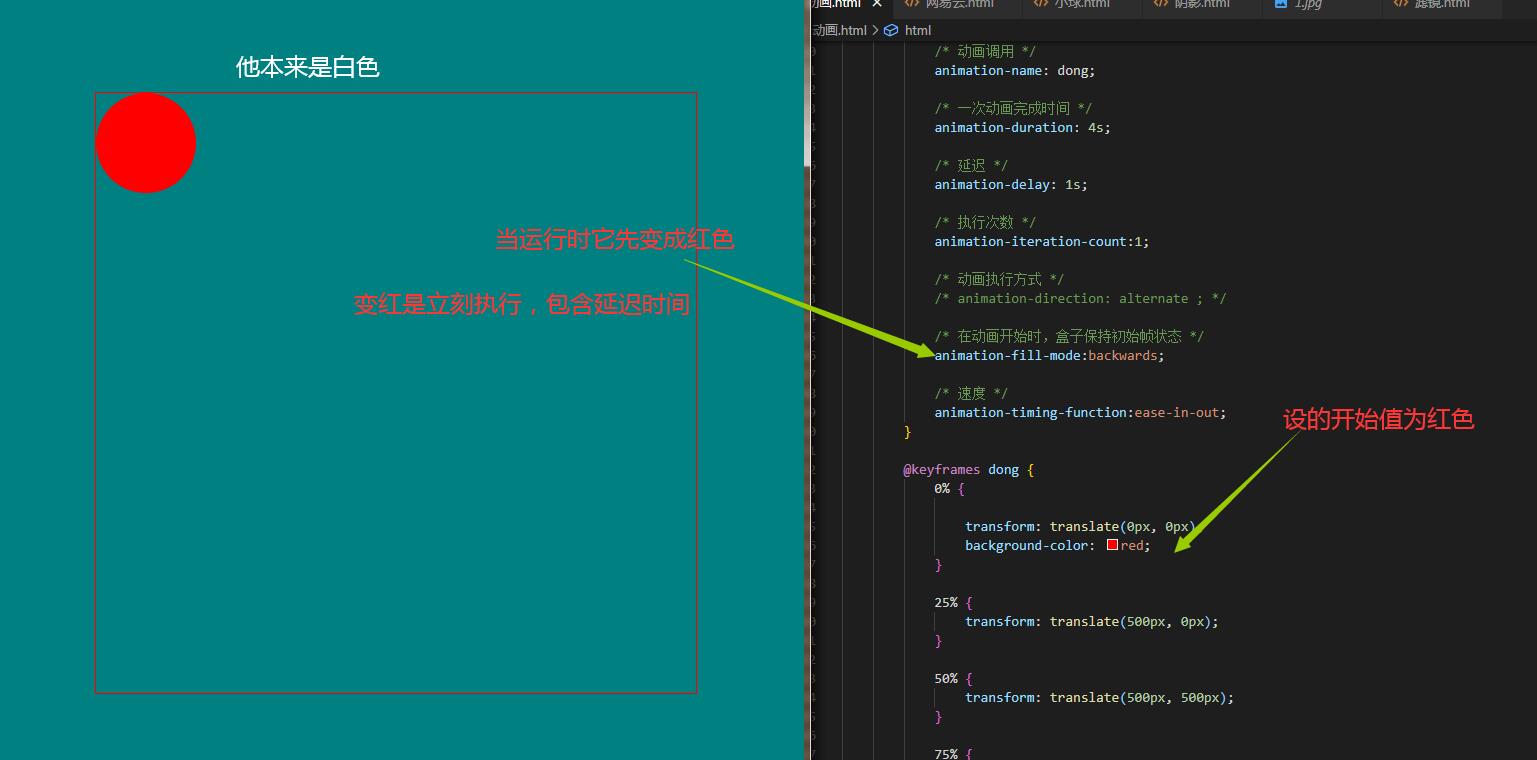Switch to the 滤镜.html tab
This screenshot has width=1537, height=760.
[1442, 5]
